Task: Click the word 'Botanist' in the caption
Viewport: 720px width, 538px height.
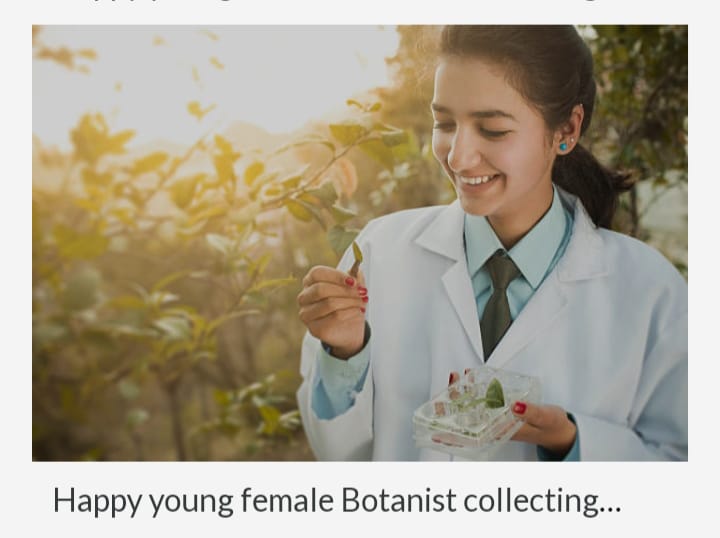Action: coord(399,499)
